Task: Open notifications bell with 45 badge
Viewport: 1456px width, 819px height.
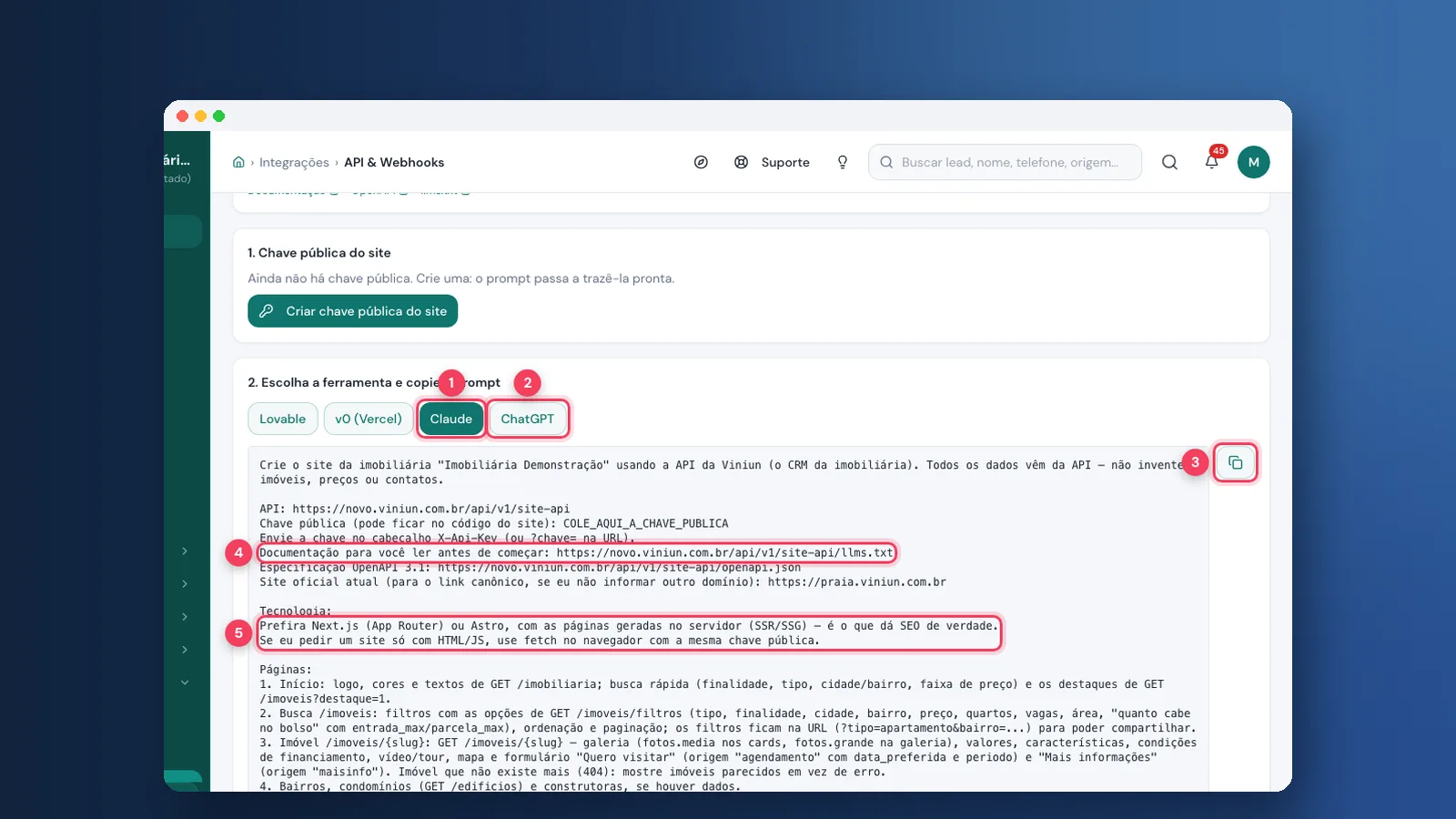Action: click(x=1212, y=161)
